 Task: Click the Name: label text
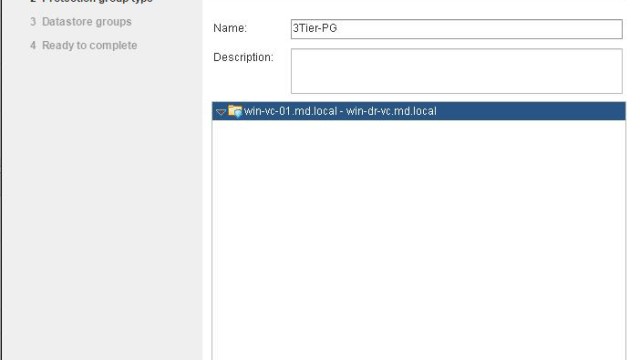tap(230, 28)
